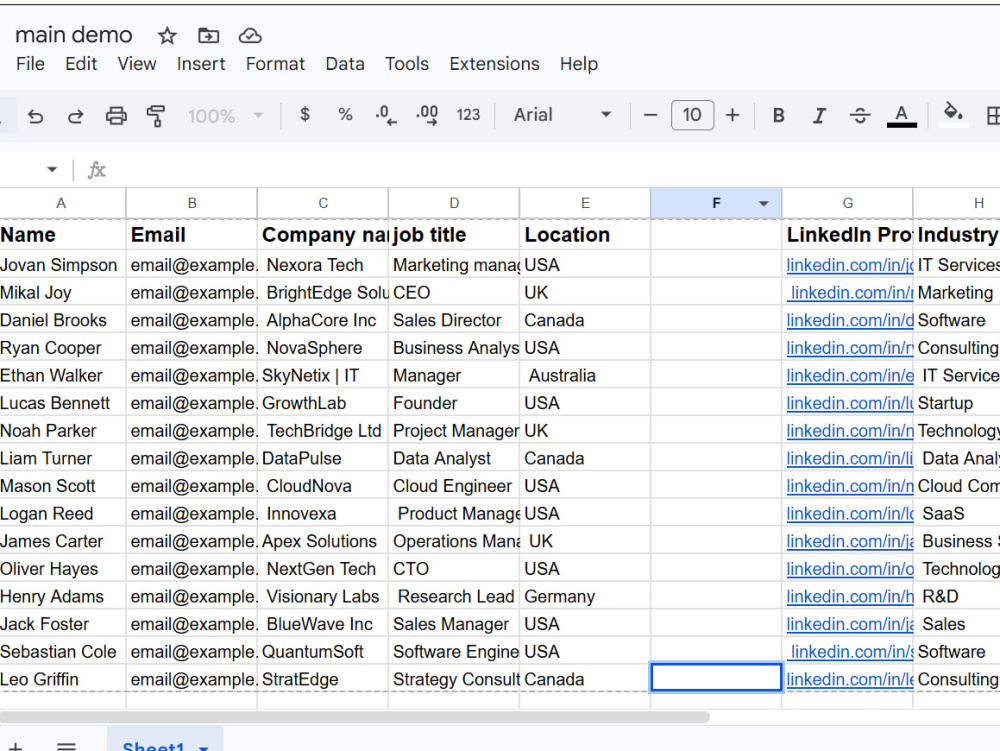This screenshot has height=751, width=1000.
Task: Open the Tools menu
Action: 407,64
